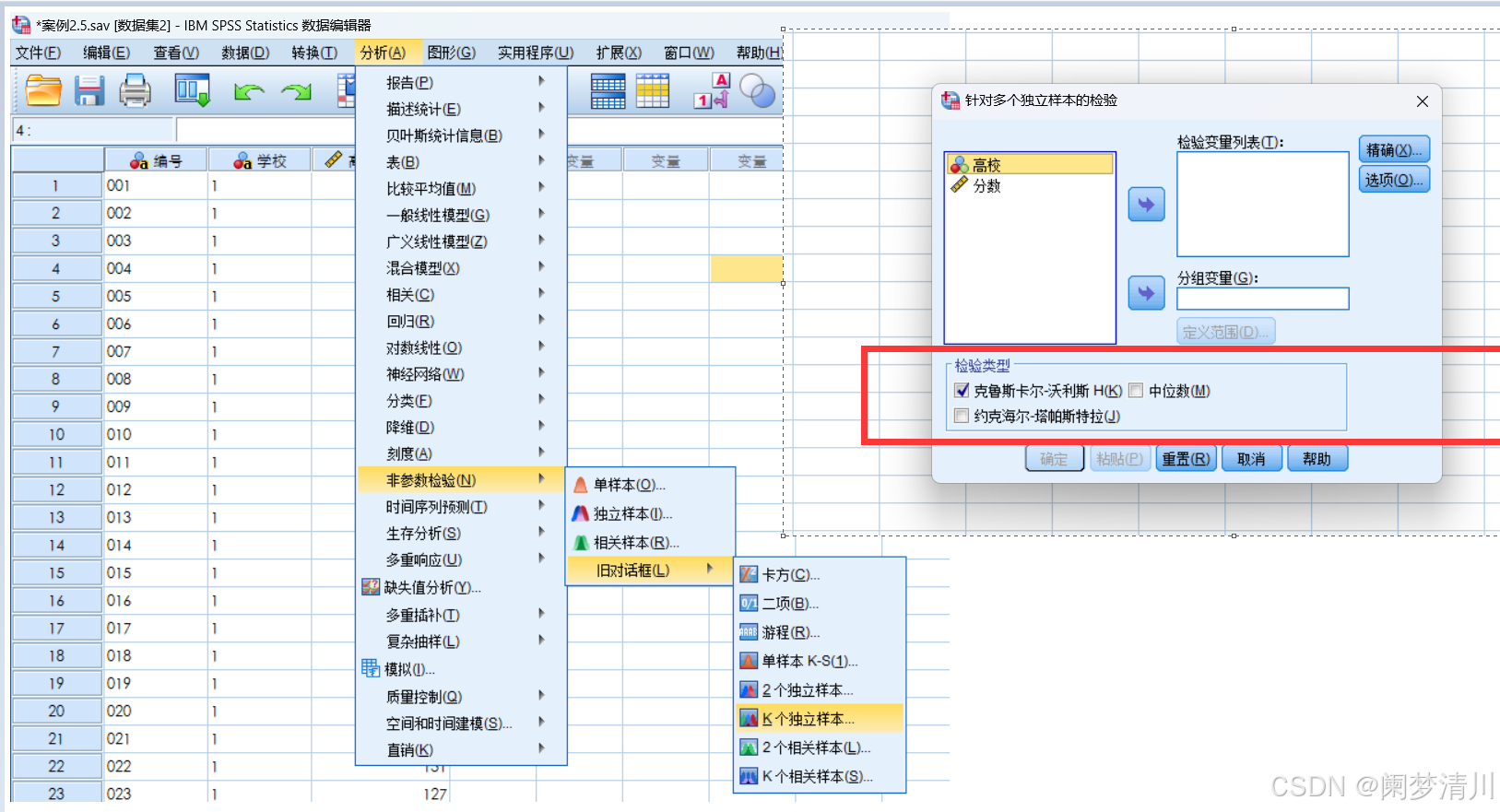Image resolution: width=1500 pixels, height=812 pixels.
Task: Click the Save file floppy icon
Action: [x=89, y=90]
